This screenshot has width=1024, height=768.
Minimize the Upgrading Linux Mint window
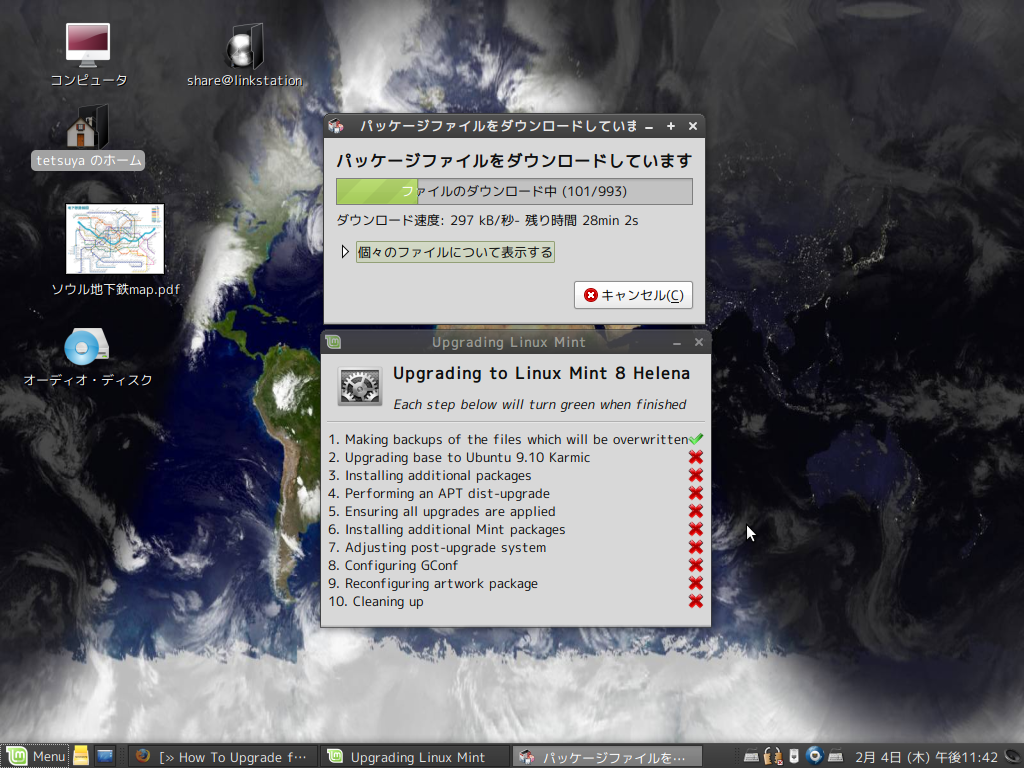click(x=677, y=343)
